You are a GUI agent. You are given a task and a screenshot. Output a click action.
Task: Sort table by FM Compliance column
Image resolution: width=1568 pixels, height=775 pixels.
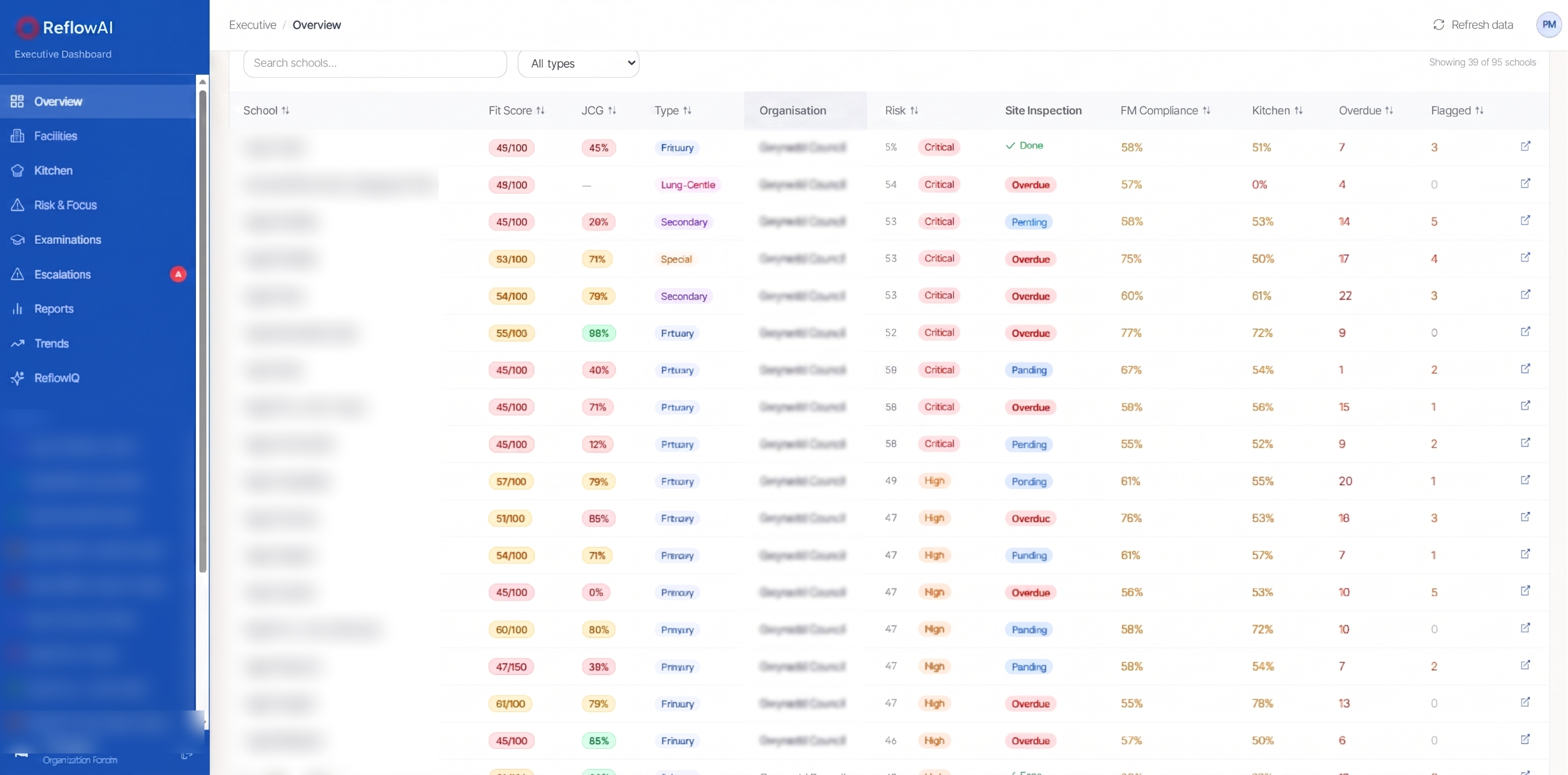click(1166, 111)
